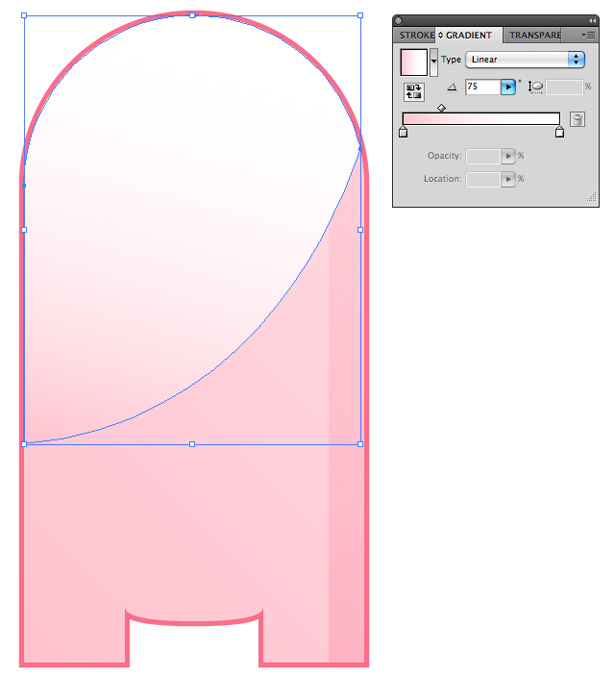Viewport: 615px width, 700px height.
Task: Switch to the Transparency tab
Action: 535,35
